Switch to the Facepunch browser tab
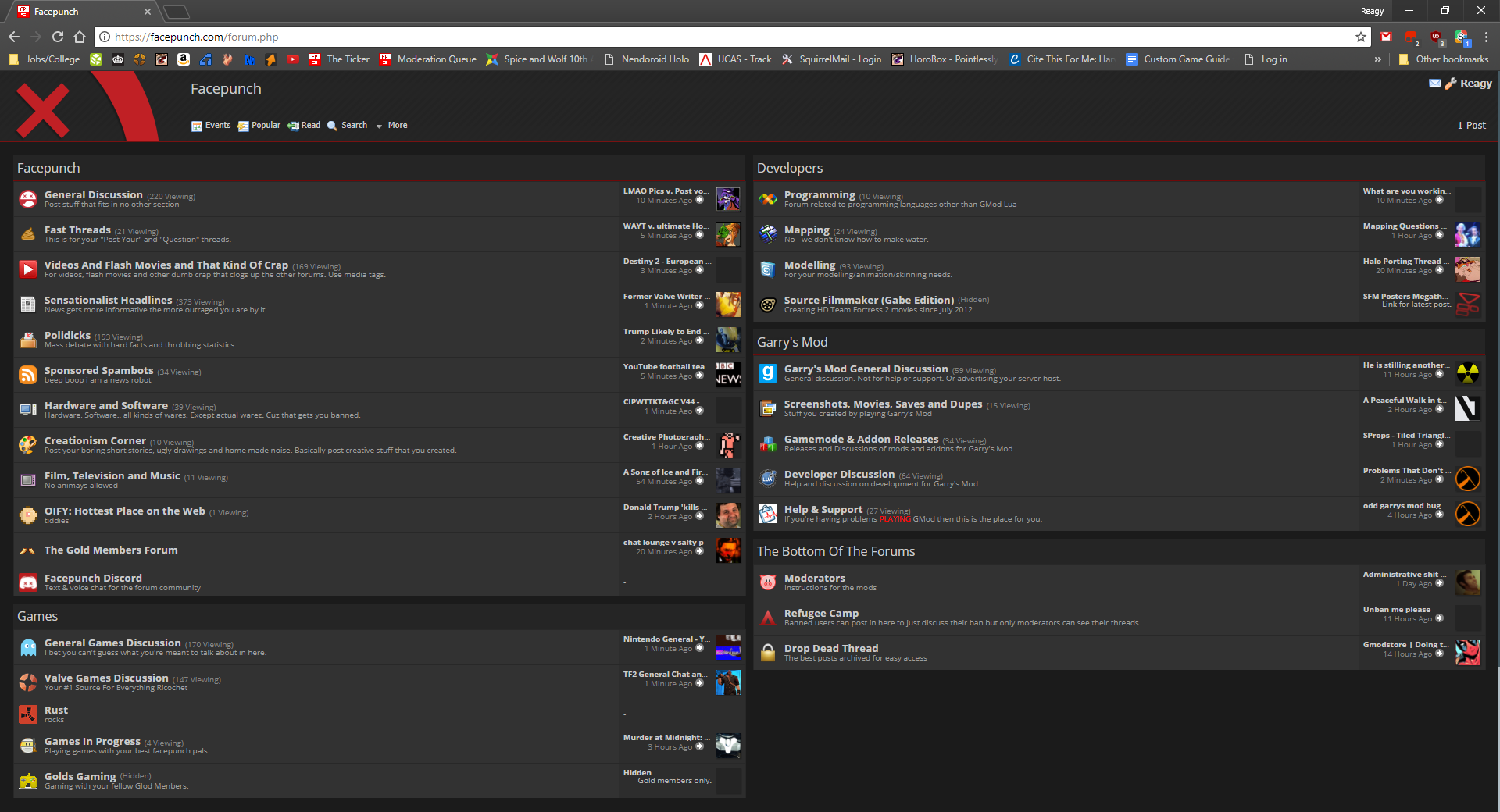This screenshot has width=1500, height=812. 84,12
